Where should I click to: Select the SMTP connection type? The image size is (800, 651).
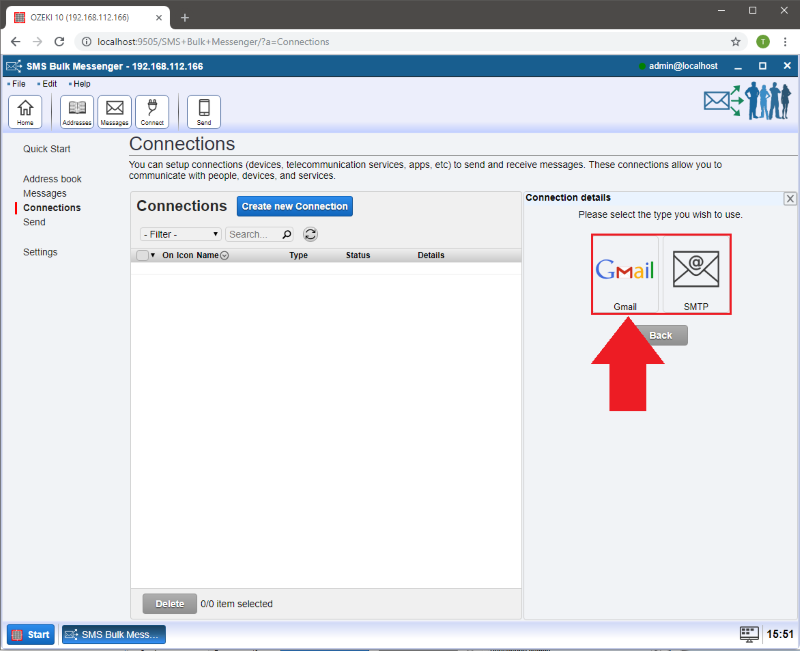tap(696, 274)
